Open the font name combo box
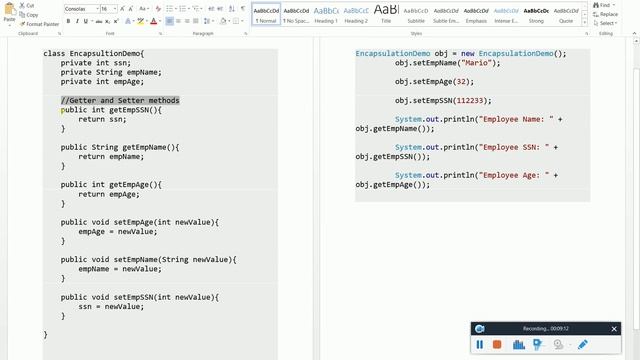This screenshot has height=360, width=640. [82, 9]
